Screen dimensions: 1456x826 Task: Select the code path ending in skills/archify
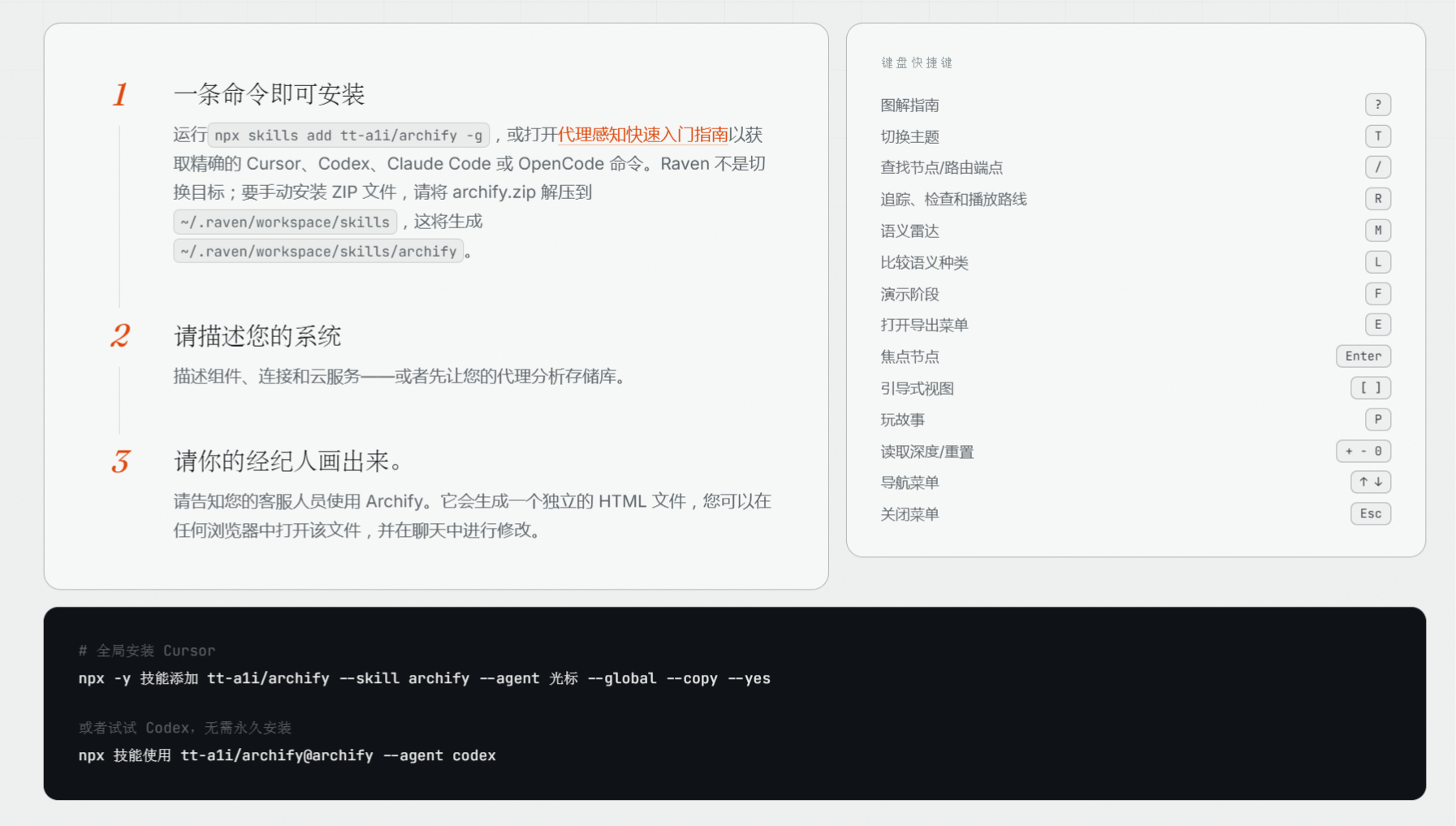pyautogui.click(x=318, y=251)
